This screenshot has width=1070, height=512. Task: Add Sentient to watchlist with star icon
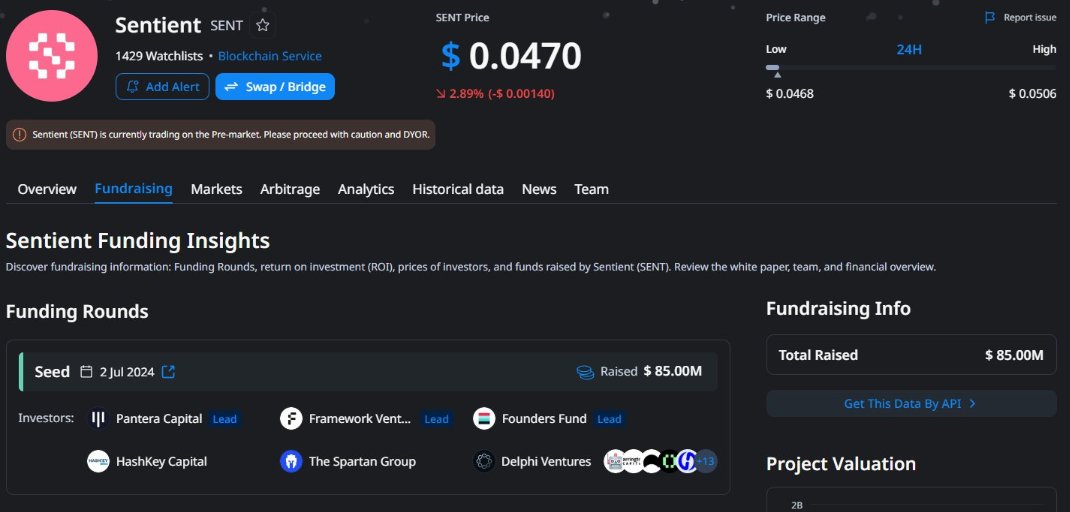[x=263, y=26]
